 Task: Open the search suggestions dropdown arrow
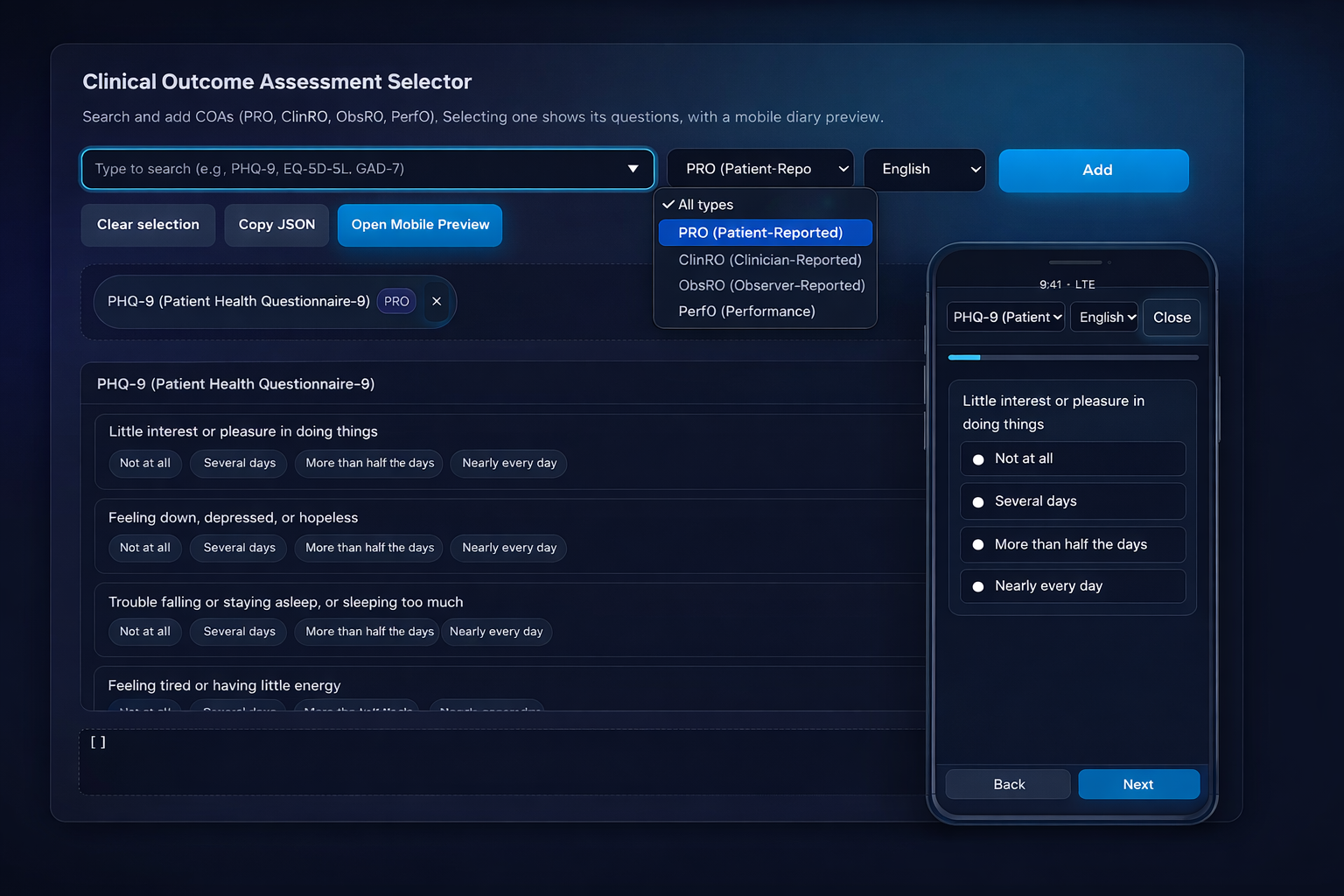pyautogui.click(x=633, y=168)
